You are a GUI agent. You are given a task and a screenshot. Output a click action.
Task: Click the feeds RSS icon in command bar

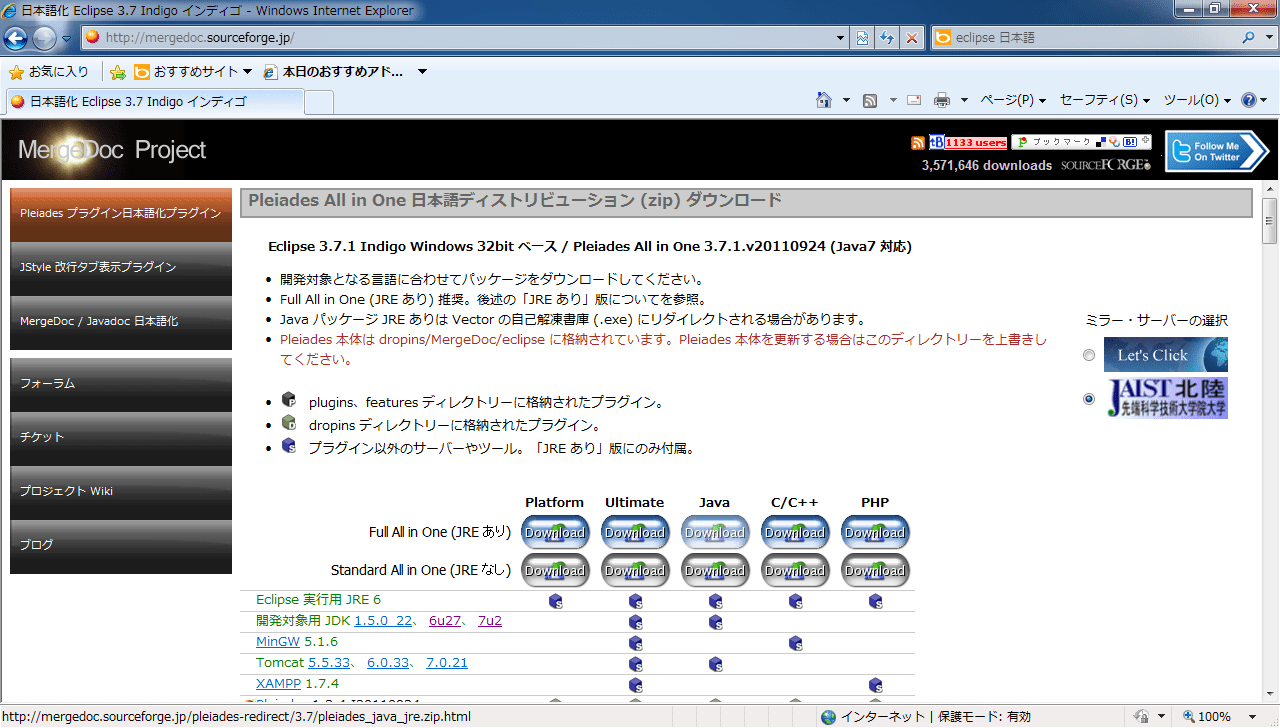(x=870, y=100)
